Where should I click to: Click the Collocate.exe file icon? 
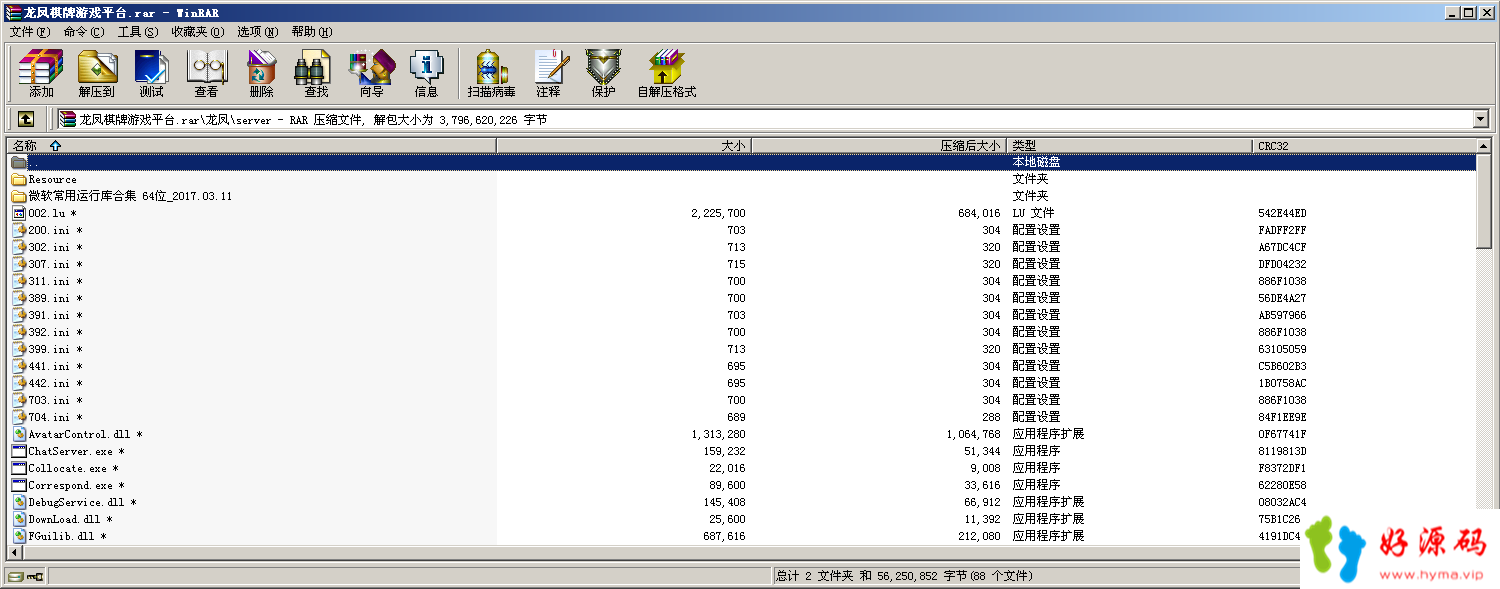[19, 468]
